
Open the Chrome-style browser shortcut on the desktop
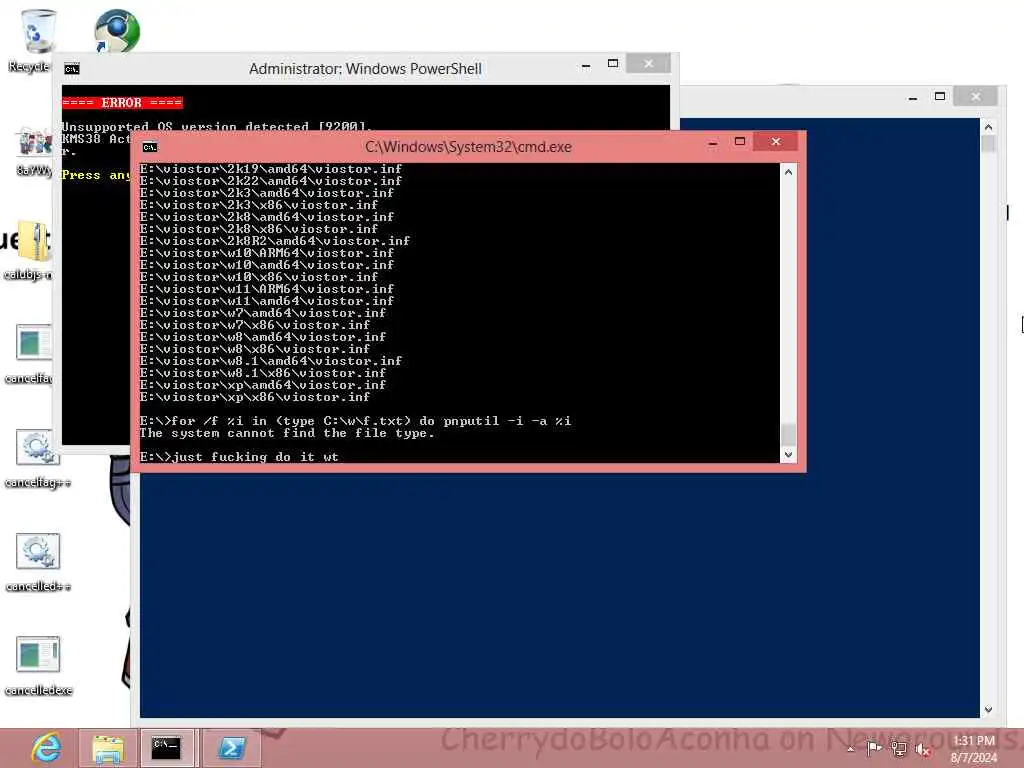(116, 30)
